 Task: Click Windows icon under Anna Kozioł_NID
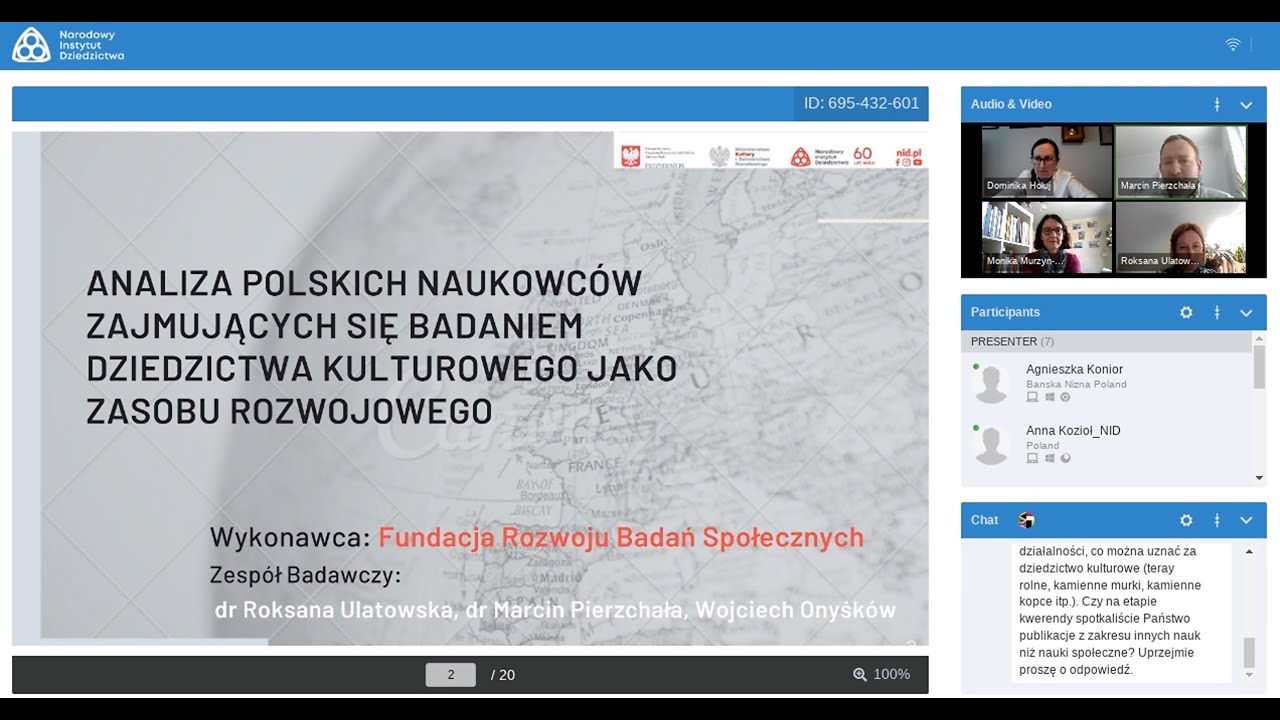(x=1049, y=458)
